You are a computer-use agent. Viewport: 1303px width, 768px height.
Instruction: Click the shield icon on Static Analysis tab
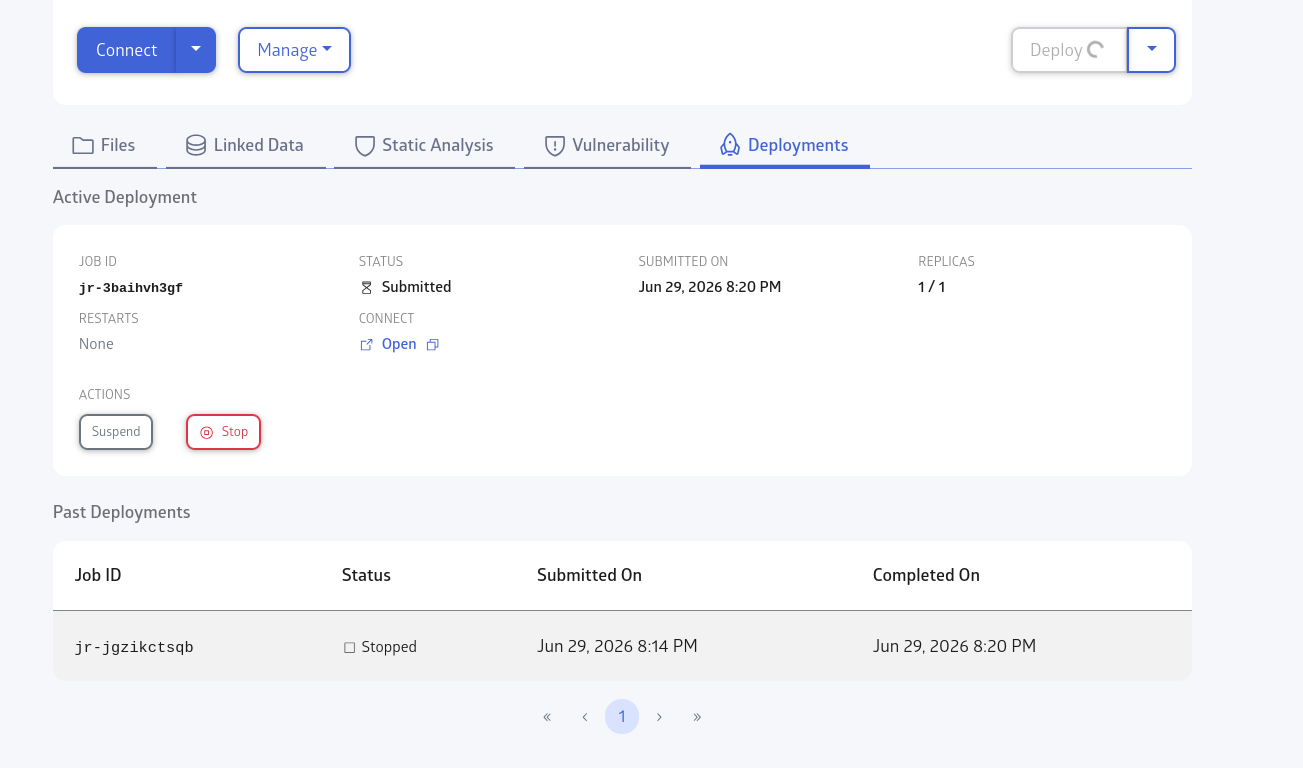point(365,146)
